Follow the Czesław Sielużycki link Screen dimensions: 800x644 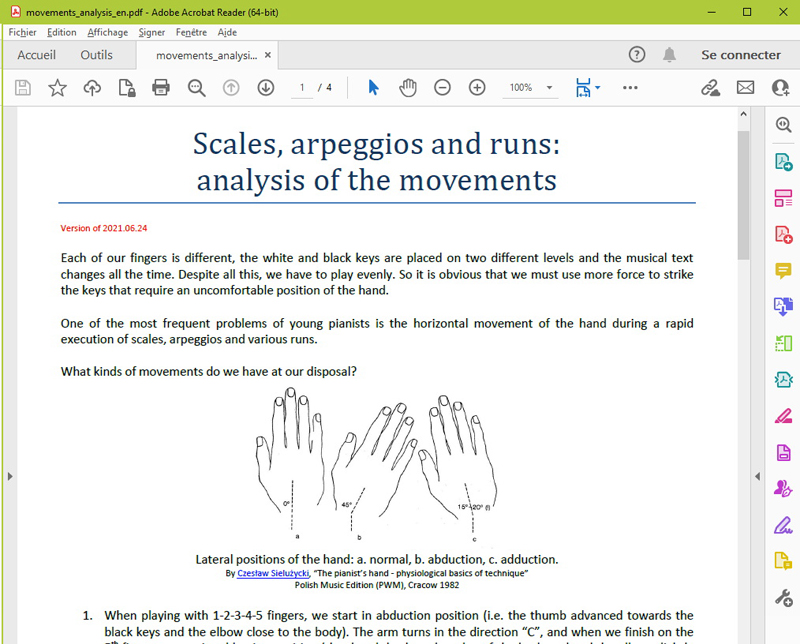tap(273, 573)
